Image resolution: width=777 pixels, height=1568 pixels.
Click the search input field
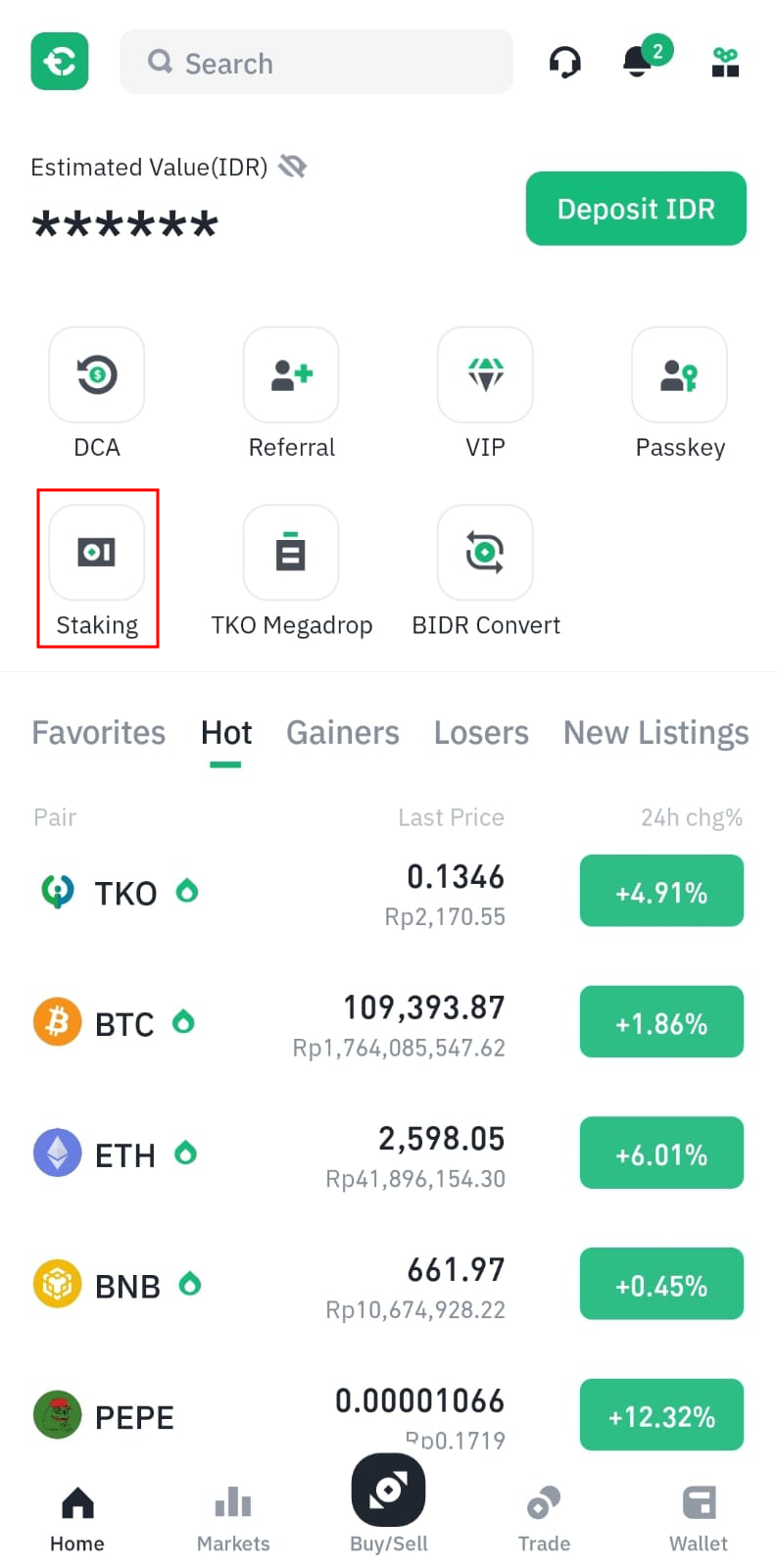tap(316, 62)
